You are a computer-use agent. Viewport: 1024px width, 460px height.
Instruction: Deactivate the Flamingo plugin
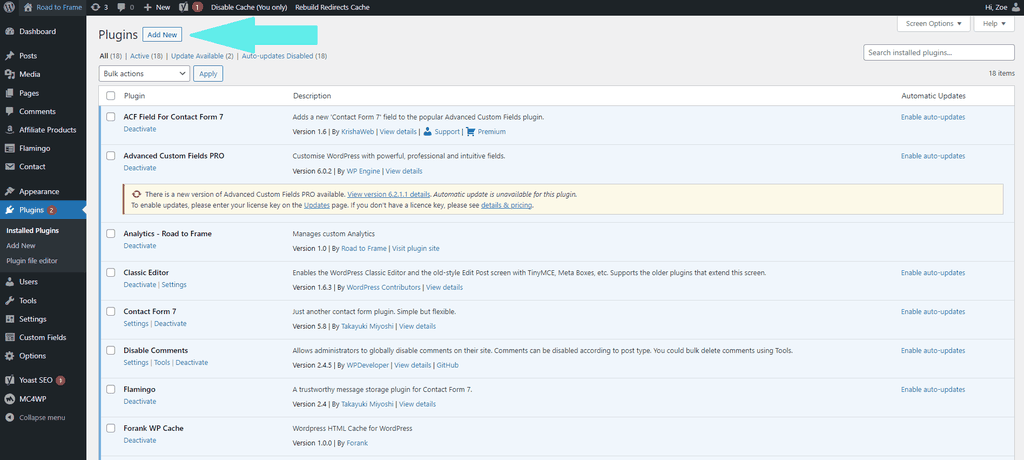[x=140, y=401]
